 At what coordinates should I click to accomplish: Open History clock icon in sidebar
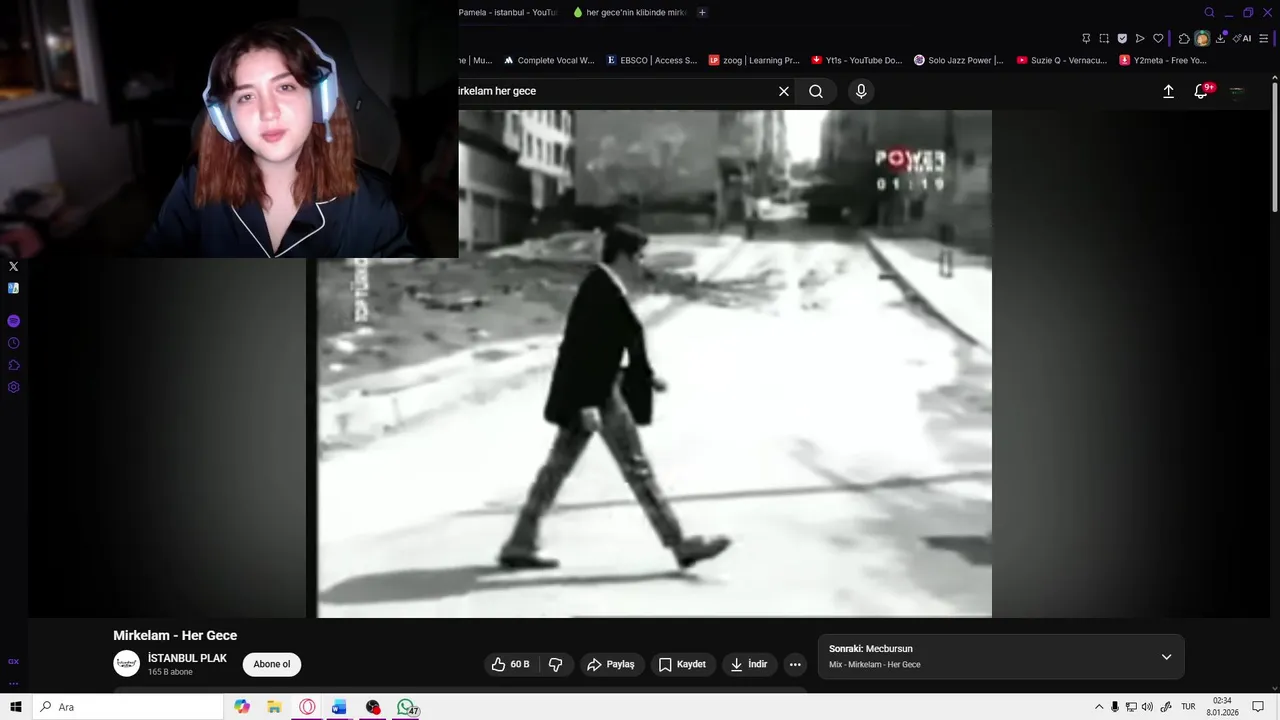[x=13, y=343]
